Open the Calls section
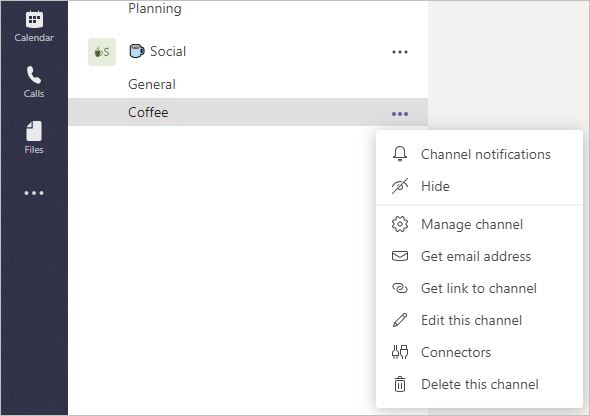 34,82
